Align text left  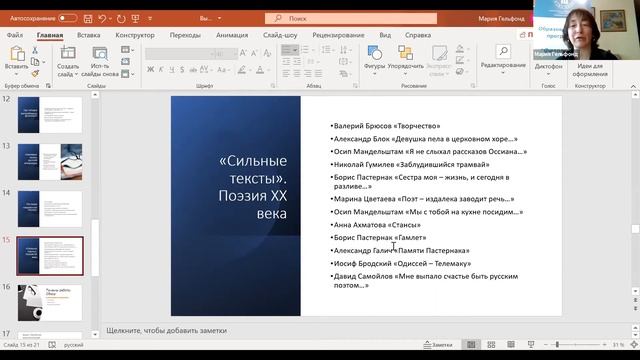pos(286,74)
